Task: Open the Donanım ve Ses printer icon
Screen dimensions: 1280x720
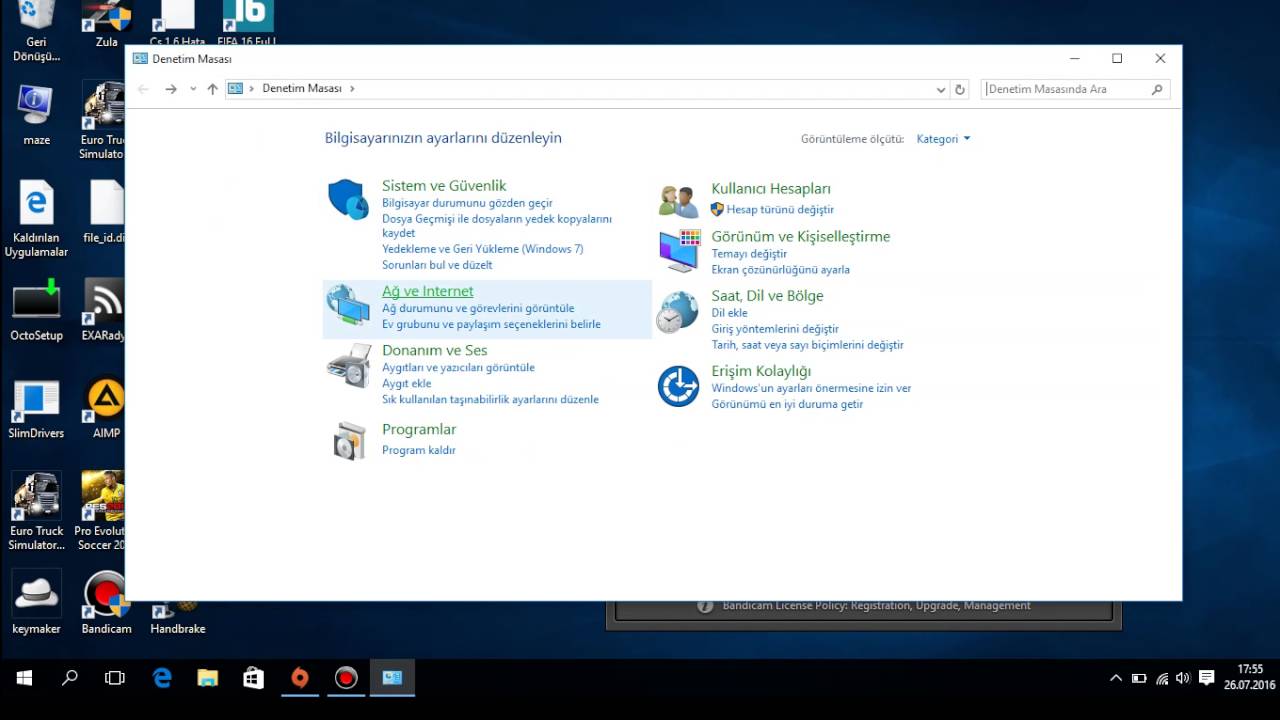Action: coord(348,365)
